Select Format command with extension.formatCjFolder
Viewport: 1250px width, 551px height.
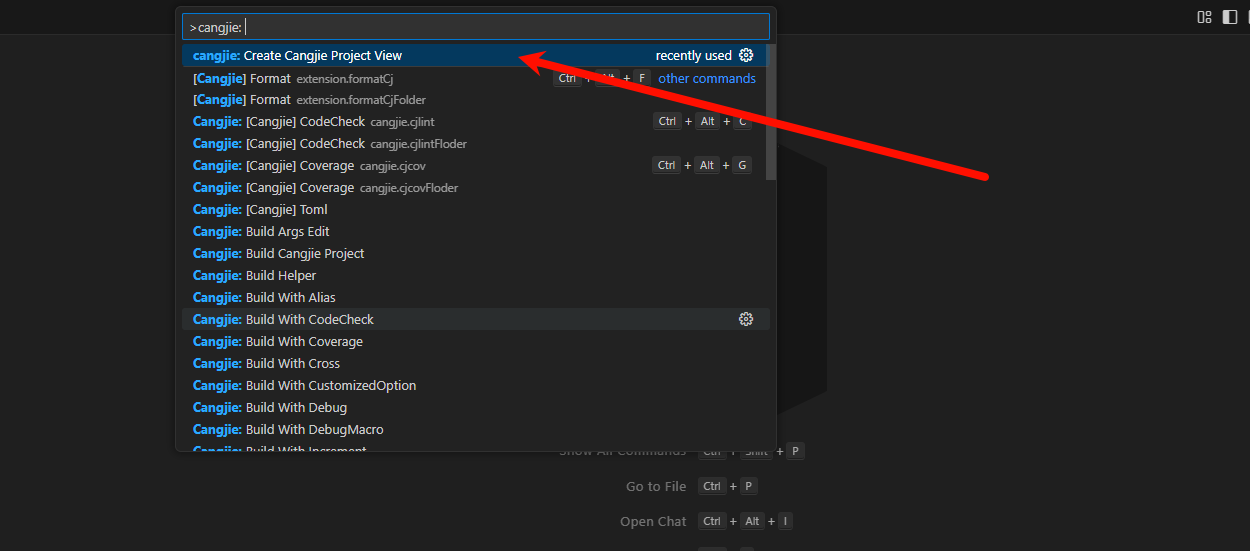pos(476,99)
